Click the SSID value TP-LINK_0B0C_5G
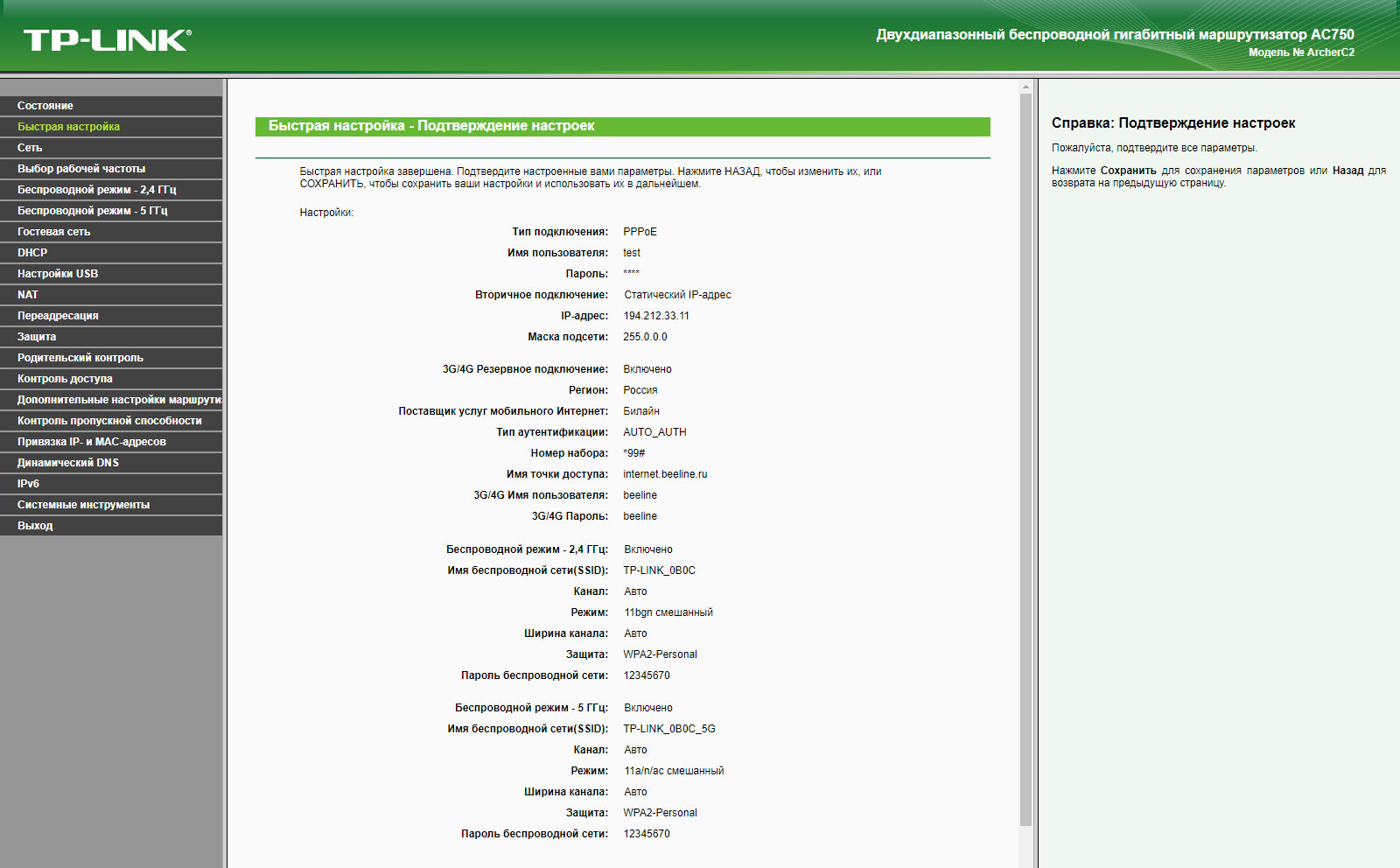The width and height of the screenshot is (1400, 868). click(669, 729)
